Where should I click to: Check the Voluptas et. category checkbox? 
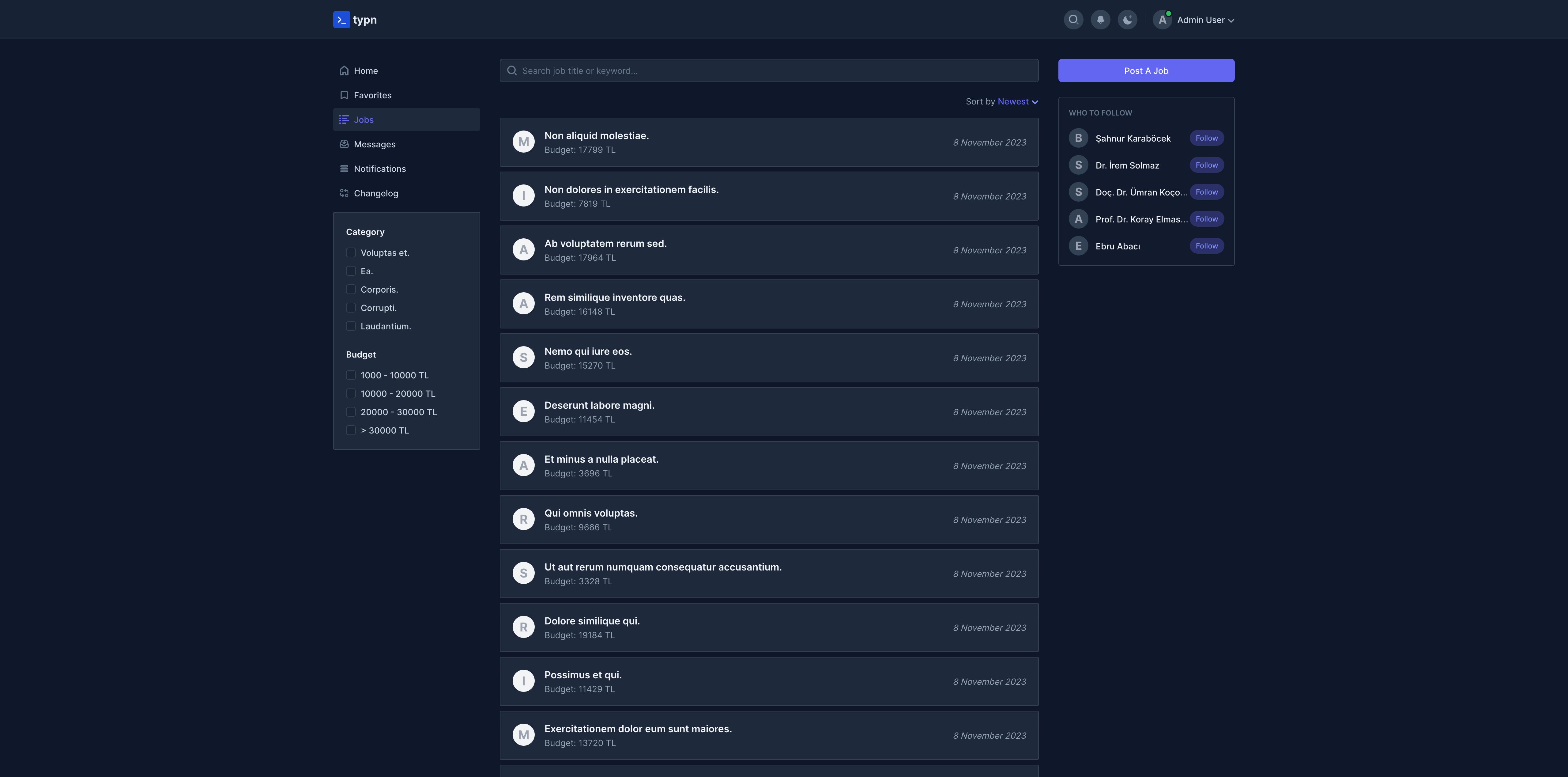point(351,253)
